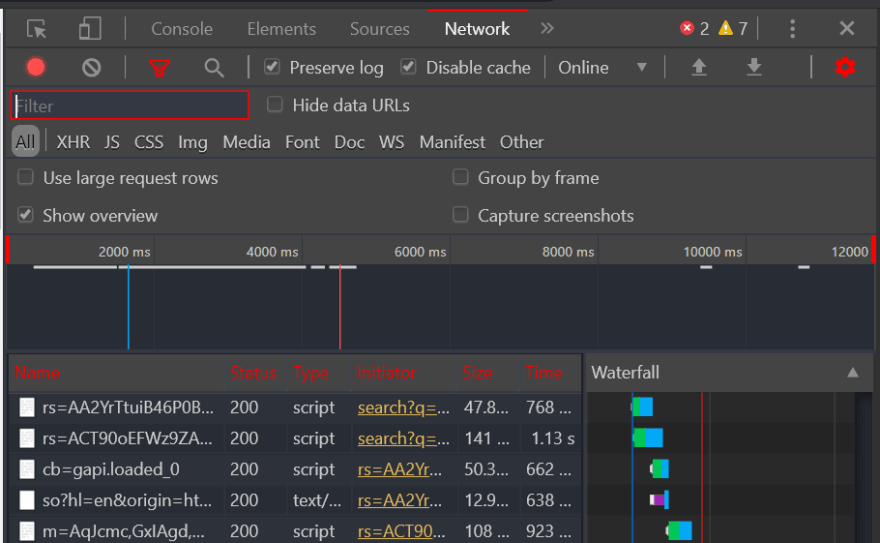The image size is (880, 543).
Task: Toggle the device toolbar icon
Action: pyautogui.click(x=90, y=29)
